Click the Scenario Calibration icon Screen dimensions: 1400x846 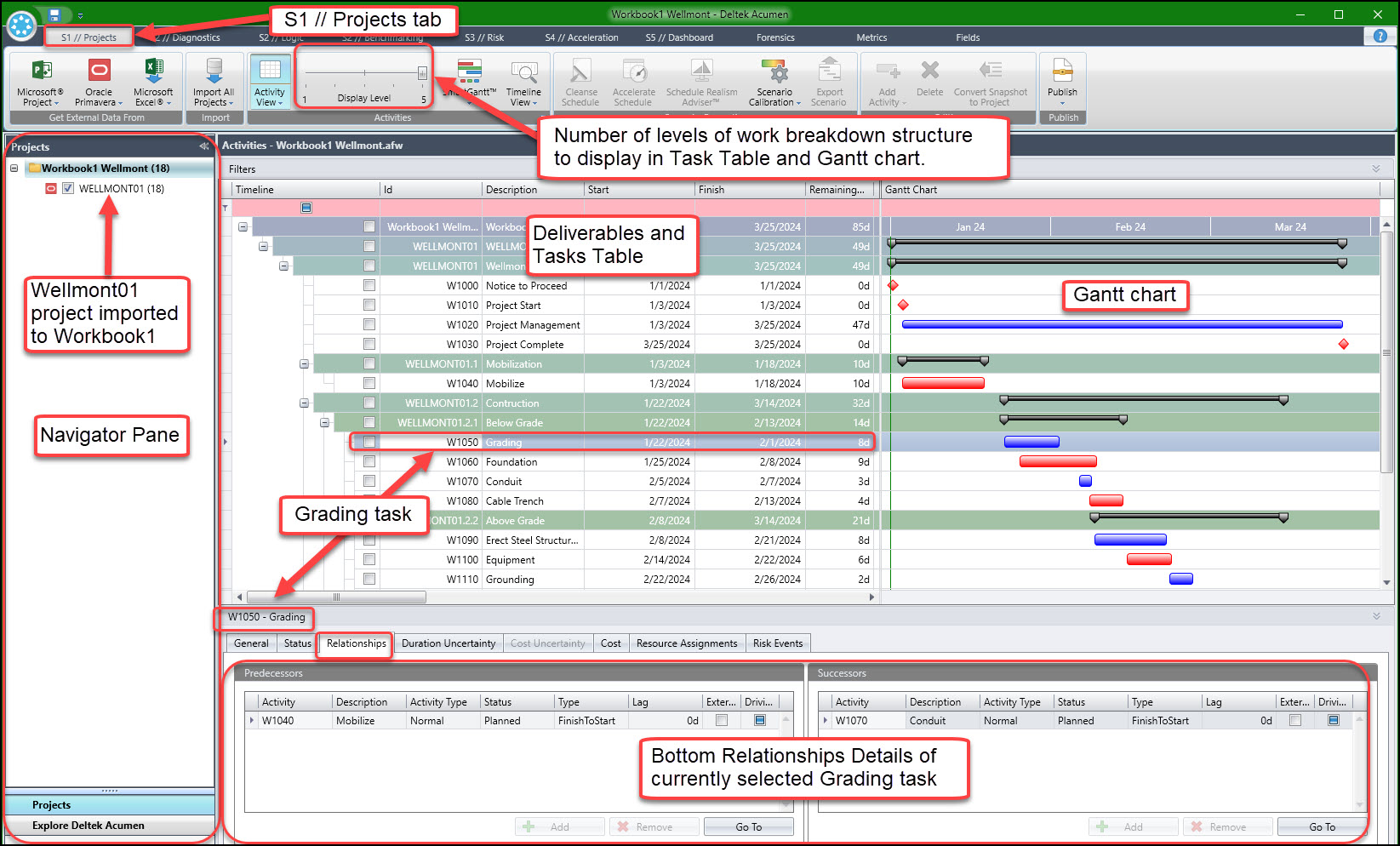pyautogui.click(x=774, y=73)
